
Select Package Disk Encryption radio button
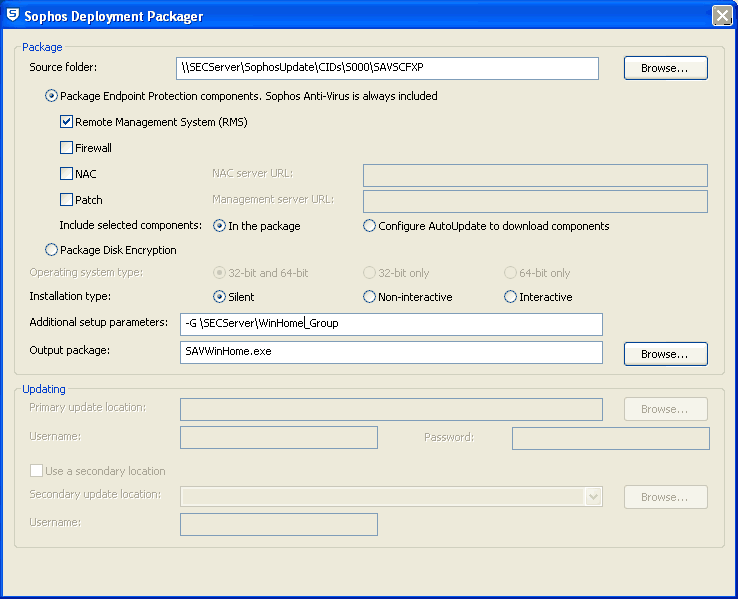pos(51,250)
